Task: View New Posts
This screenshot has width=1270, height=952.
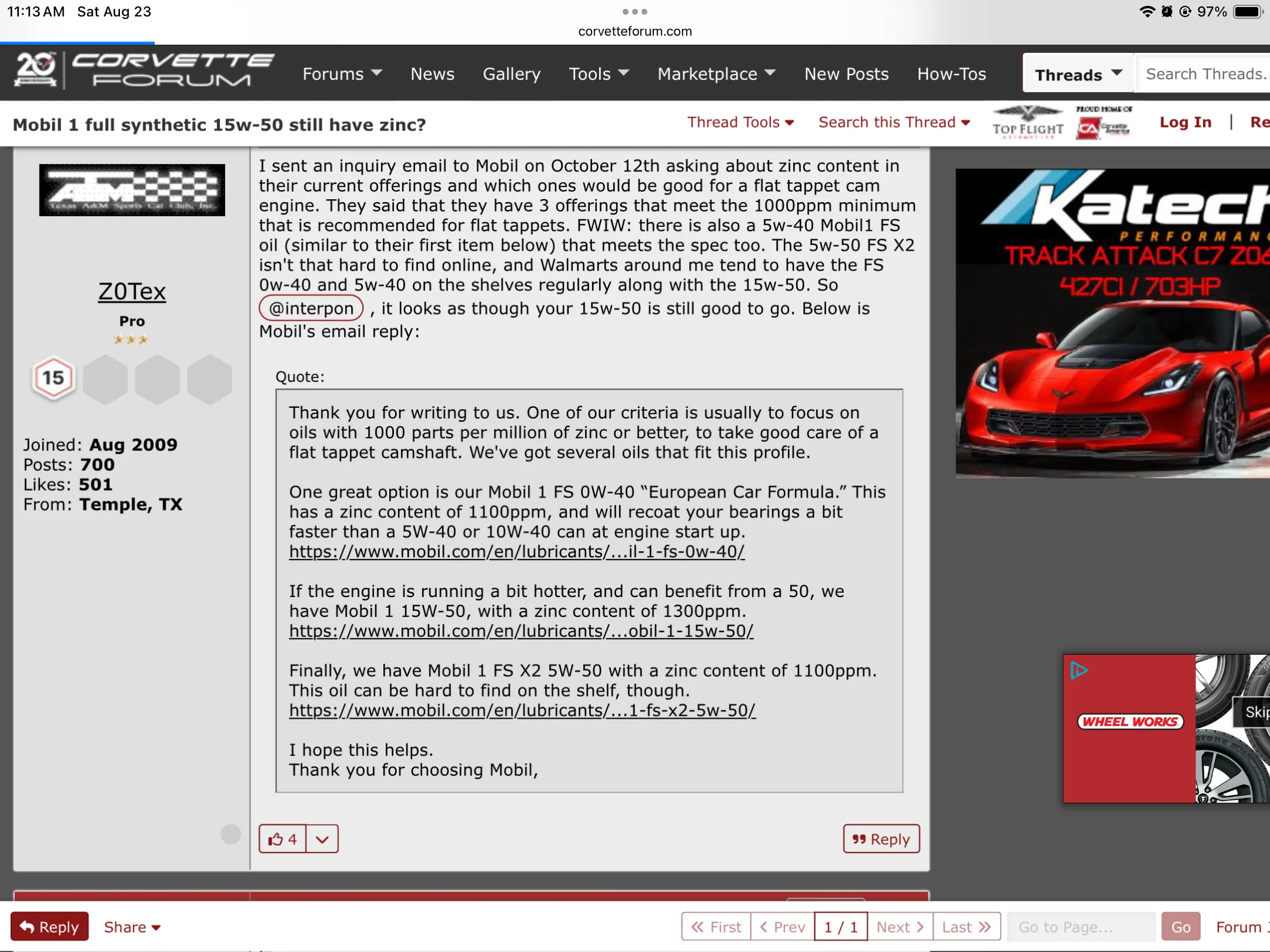Action: (x=846, y=74)
